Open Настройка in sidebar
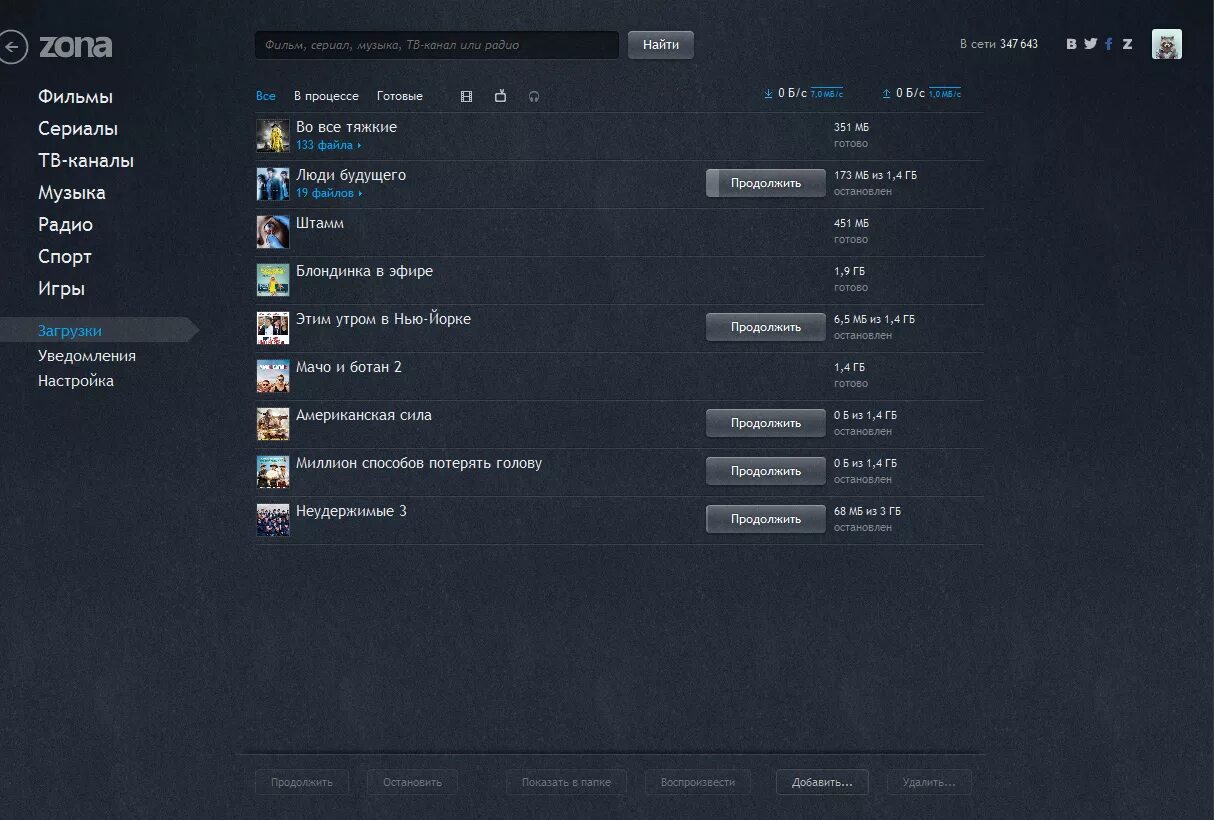Screen dimensions: 1214x820 76,381
